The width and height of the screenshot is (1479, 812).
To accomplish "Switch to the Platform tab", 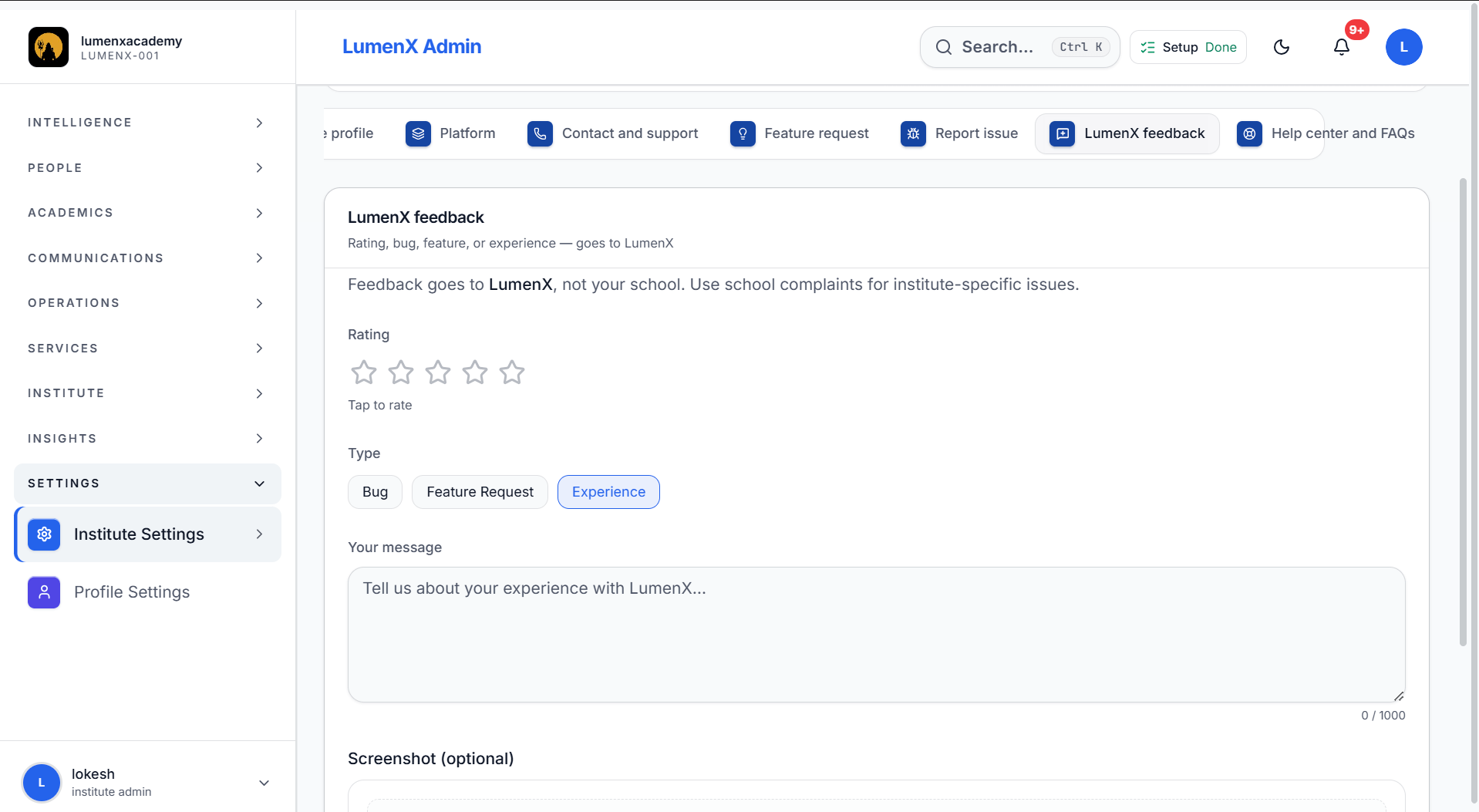I will click(450, 133).
